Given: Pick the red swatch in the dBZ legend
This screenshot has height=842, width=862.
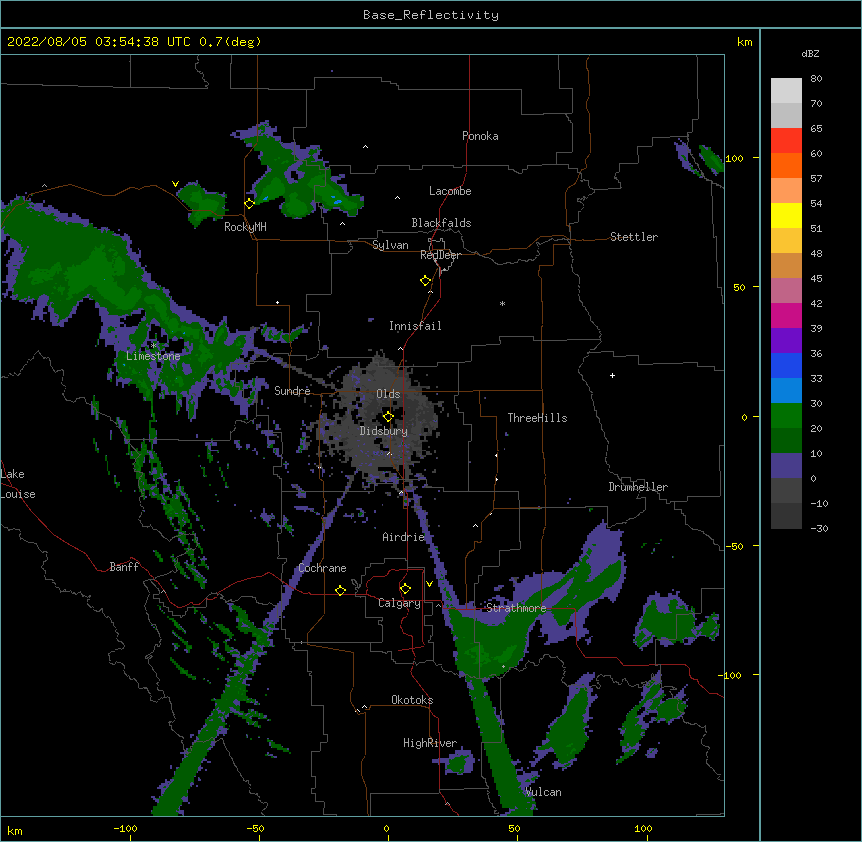Looking at the screenshot, I should click(x=786, y=141).
